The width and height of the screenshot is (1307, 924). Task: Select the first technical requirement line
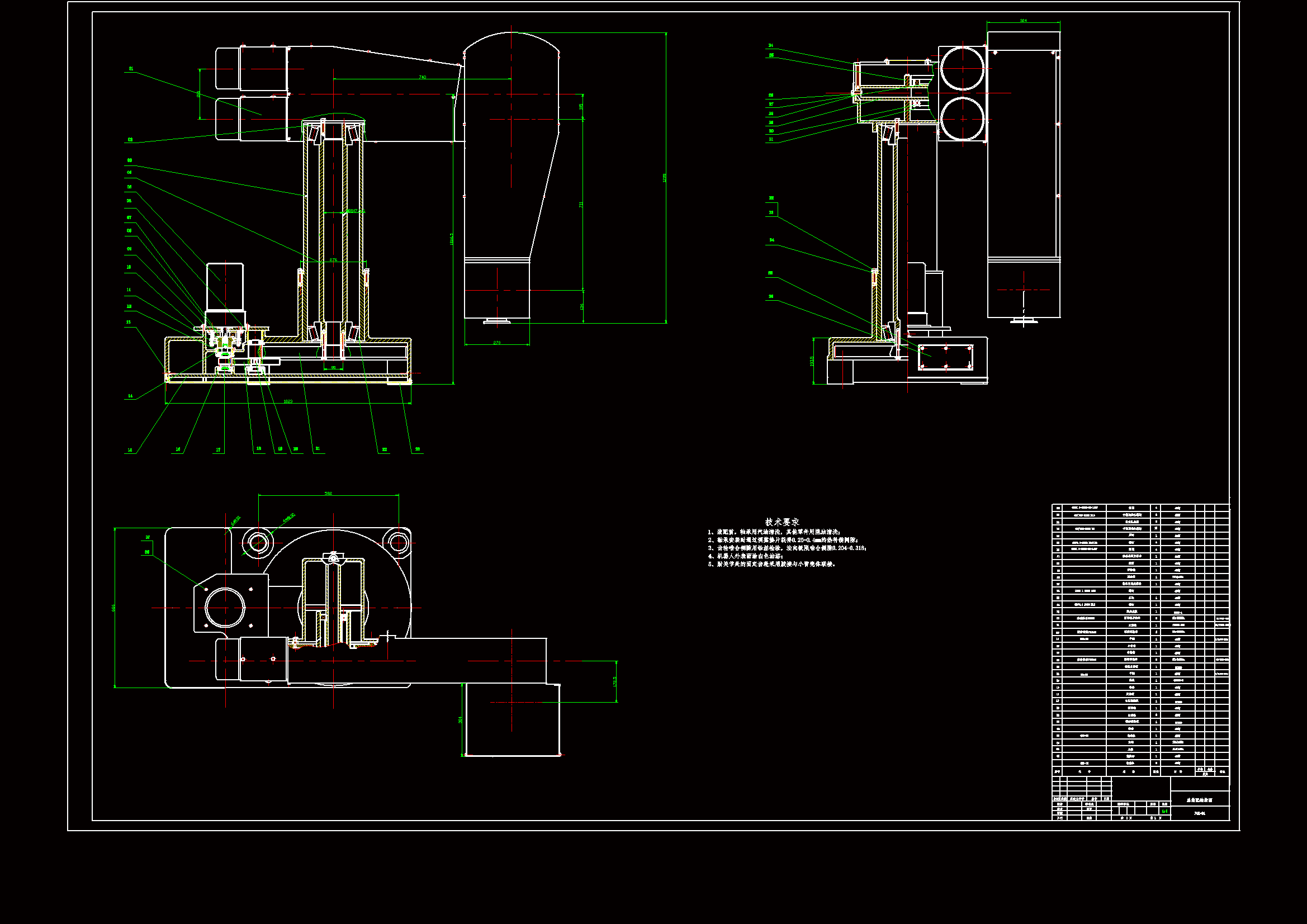click(x=774, y=532)
